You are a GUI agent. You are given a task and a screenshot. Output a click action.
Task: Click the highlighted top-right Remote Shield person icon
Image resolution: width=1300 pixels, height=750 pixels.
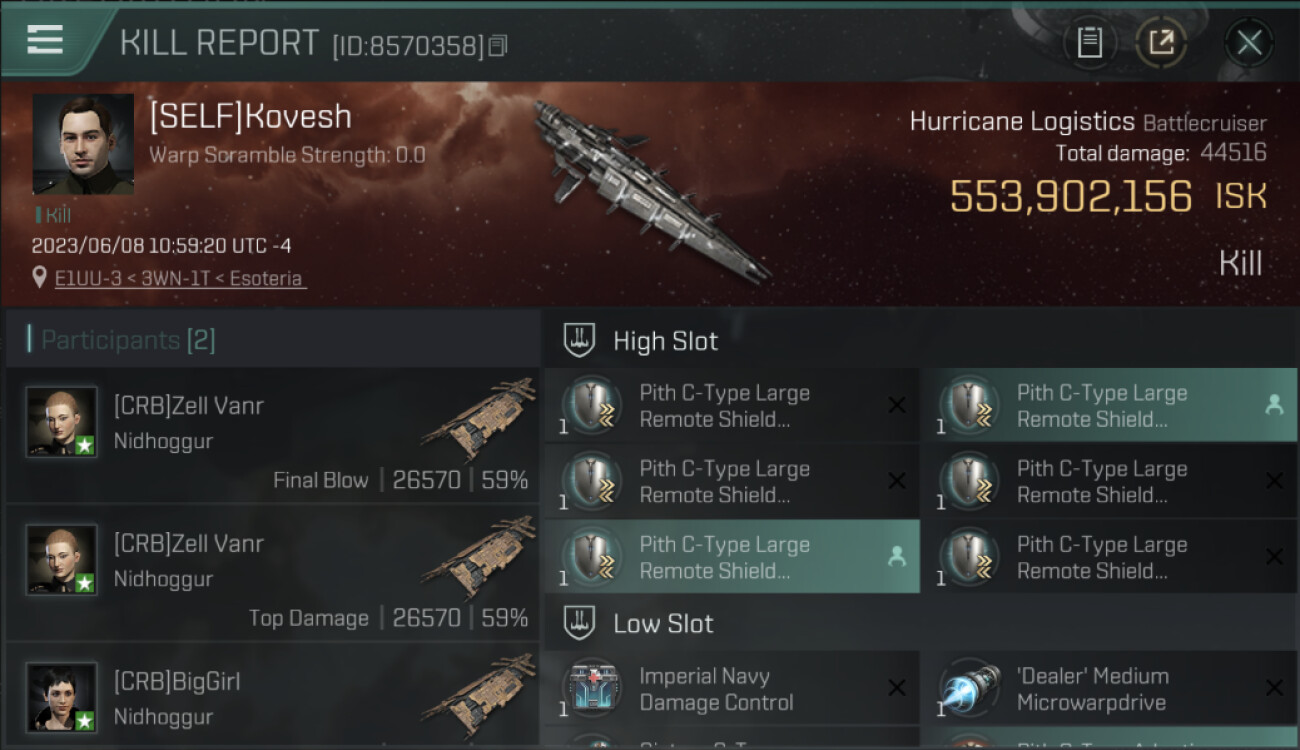1274,405
